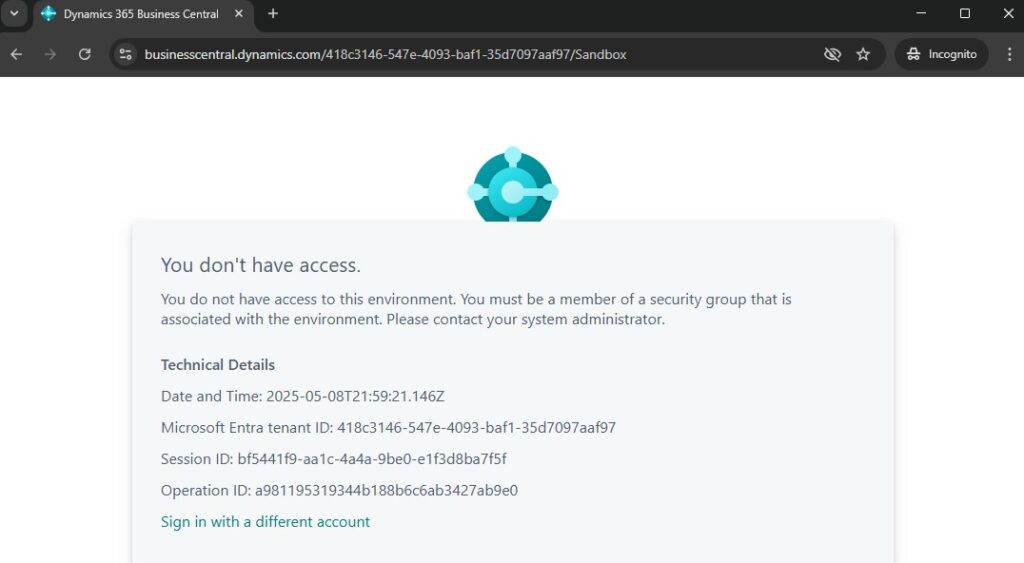The height and width of the screenshot is (563, 1024).
Task: Open a new browser tab
Action: coord(273,14)
